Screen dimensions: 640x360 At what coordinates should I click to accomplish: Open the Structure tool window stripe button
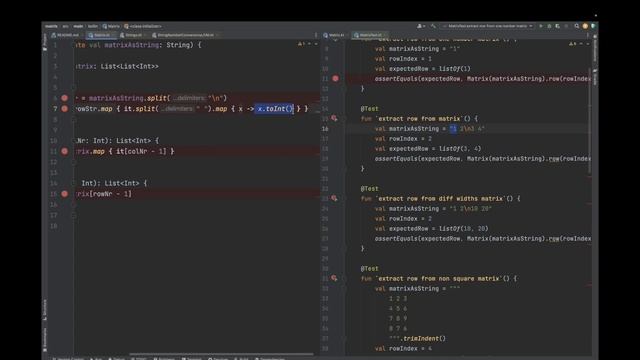45,310
